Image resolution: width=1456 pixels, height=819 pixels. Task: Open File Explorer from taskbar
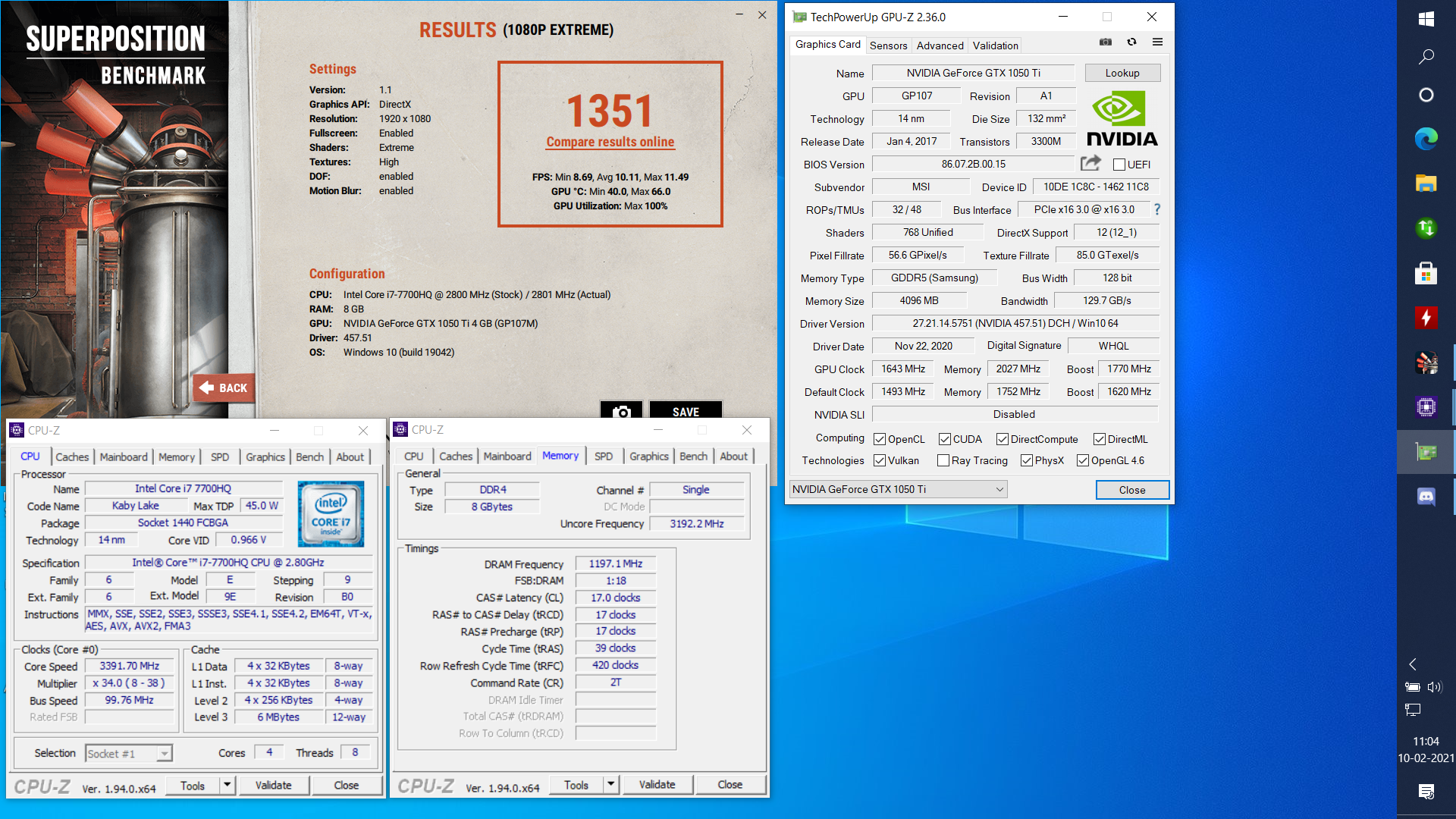(x=1426, y=184)
